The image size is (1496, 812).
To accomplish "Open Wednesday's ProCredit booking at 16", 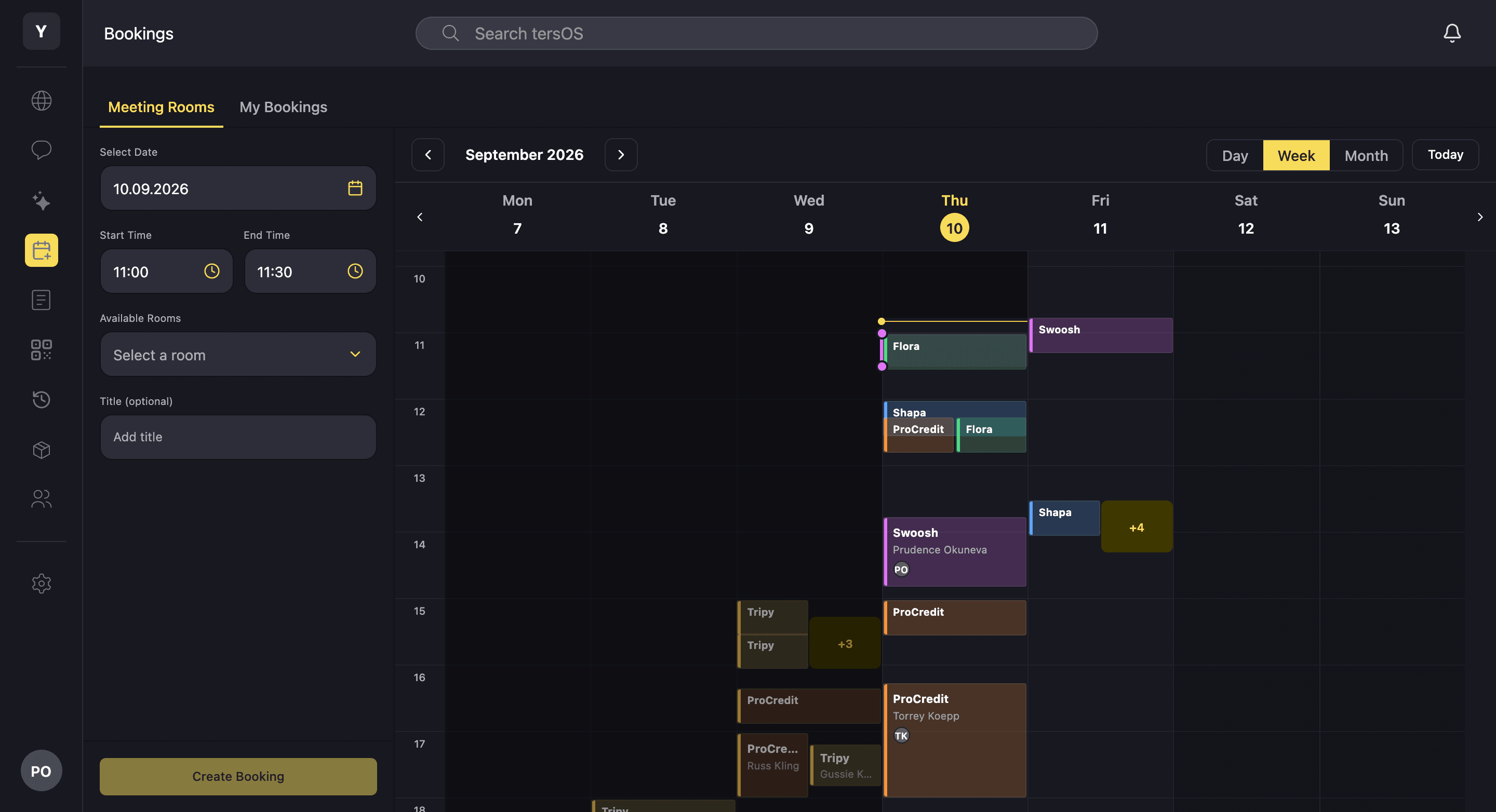I will (809, 706).
